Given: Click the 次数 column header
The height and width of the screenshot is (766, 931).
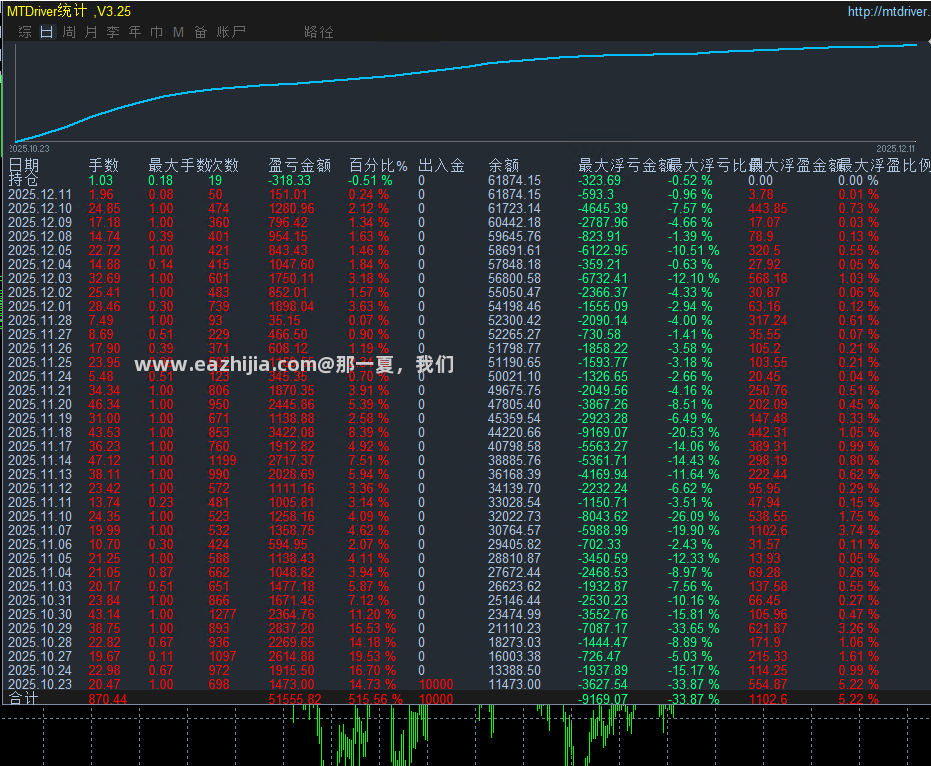Looking at the screenshot, I should [223, 165].
